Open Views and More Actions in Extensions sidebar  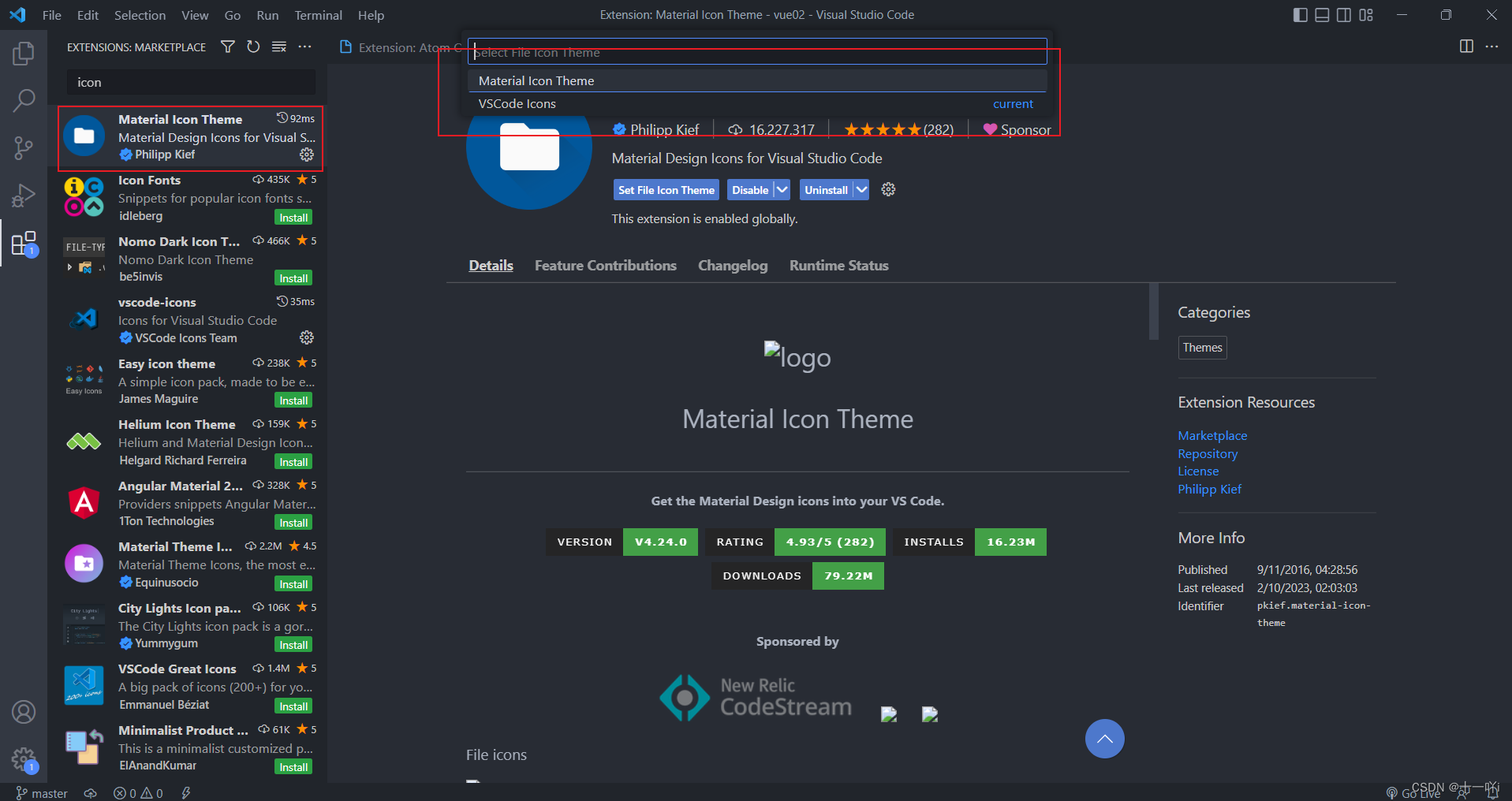pyautogui.click(x=304, y=47)
